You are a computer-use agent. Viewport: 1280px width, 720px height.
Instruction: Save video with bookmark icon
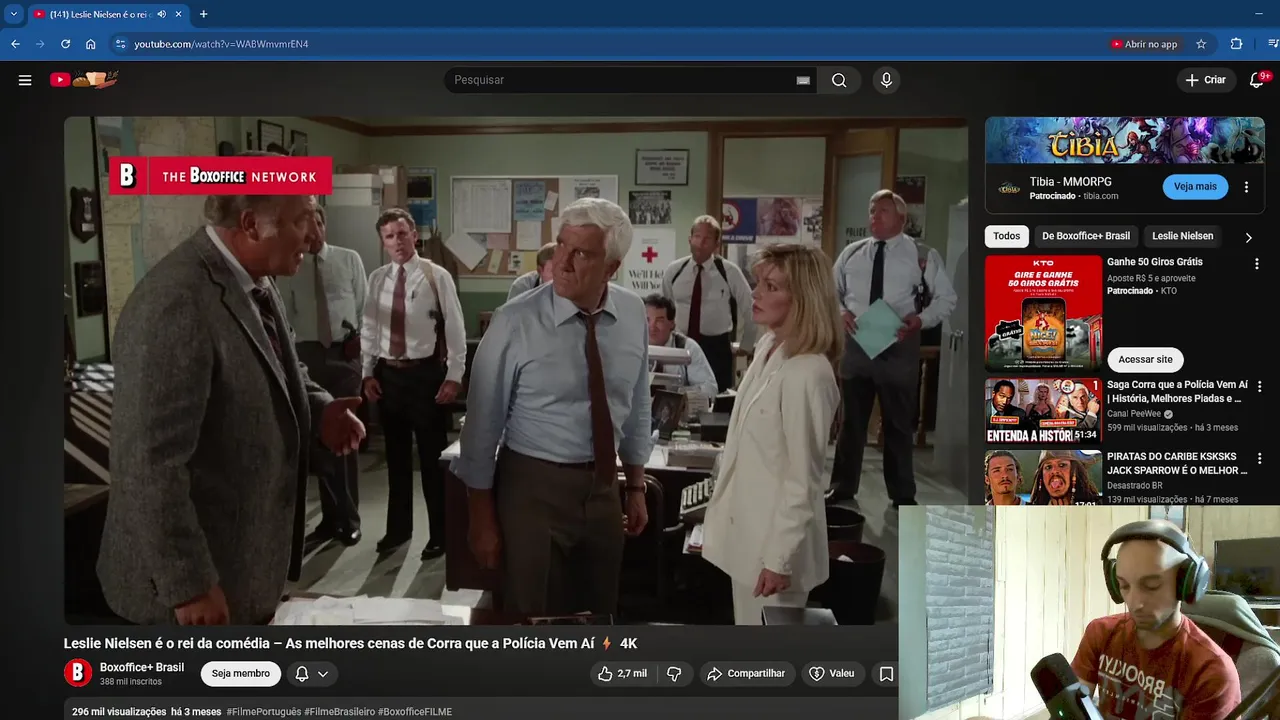click(x=886, y=674)
